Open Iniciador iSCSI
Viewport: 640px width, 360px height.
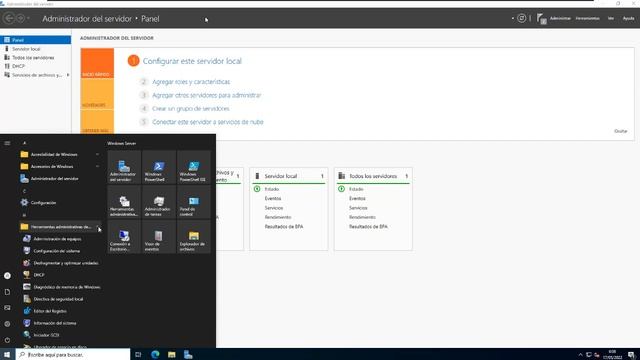(60, 335)
